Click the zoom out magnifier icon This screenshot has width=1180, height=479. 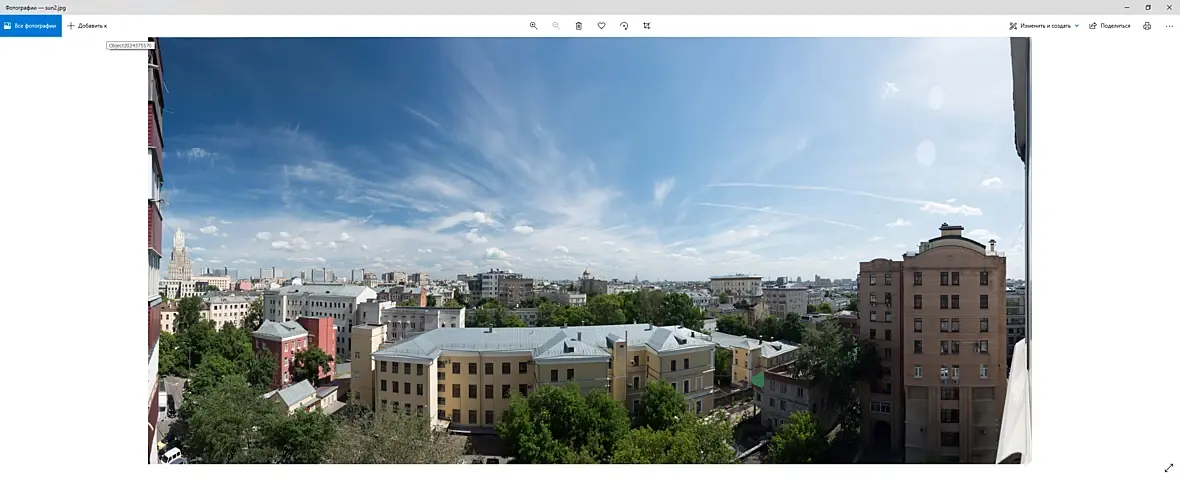(x=556, y=26)
